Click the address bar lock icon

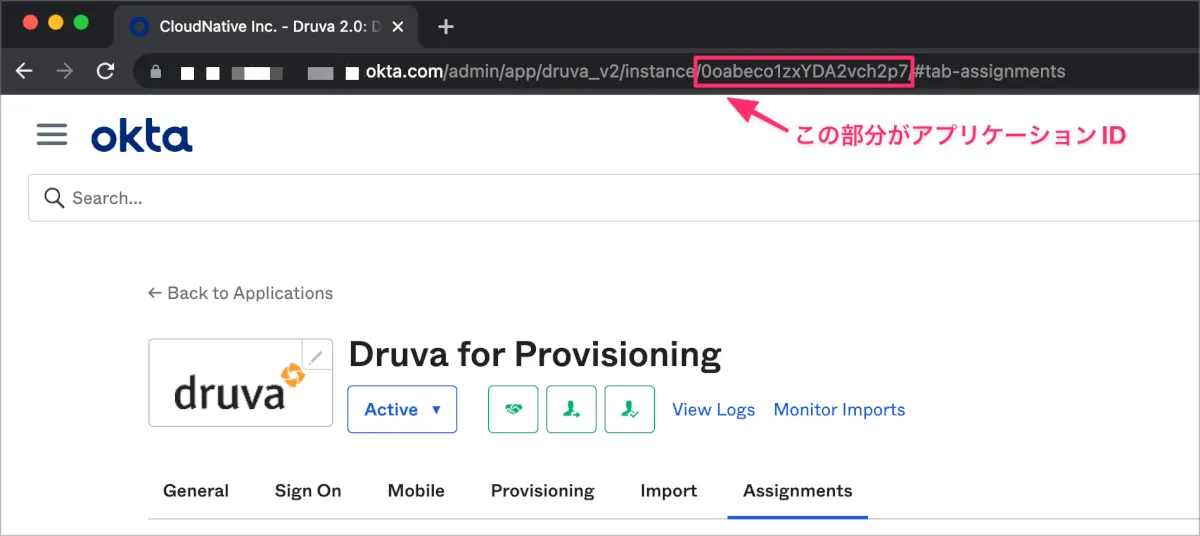click(154, 72)
